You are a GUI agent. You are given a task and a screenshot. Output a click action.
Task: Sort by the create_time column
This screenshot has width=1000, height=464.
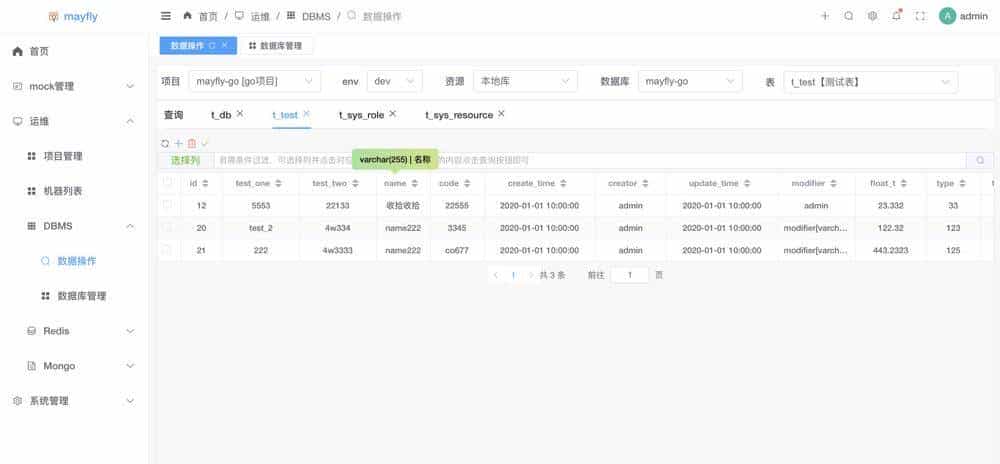click(x=561, y=184)
